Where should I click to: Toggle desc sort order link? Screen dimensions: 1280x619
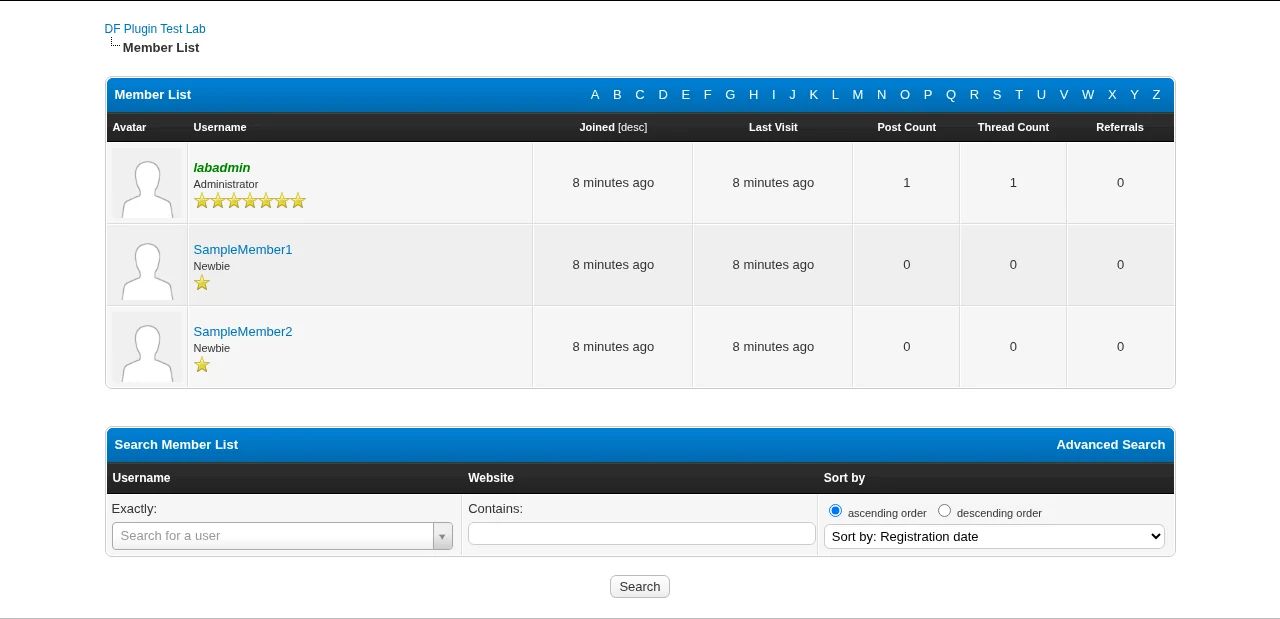[x=633, y=127]
